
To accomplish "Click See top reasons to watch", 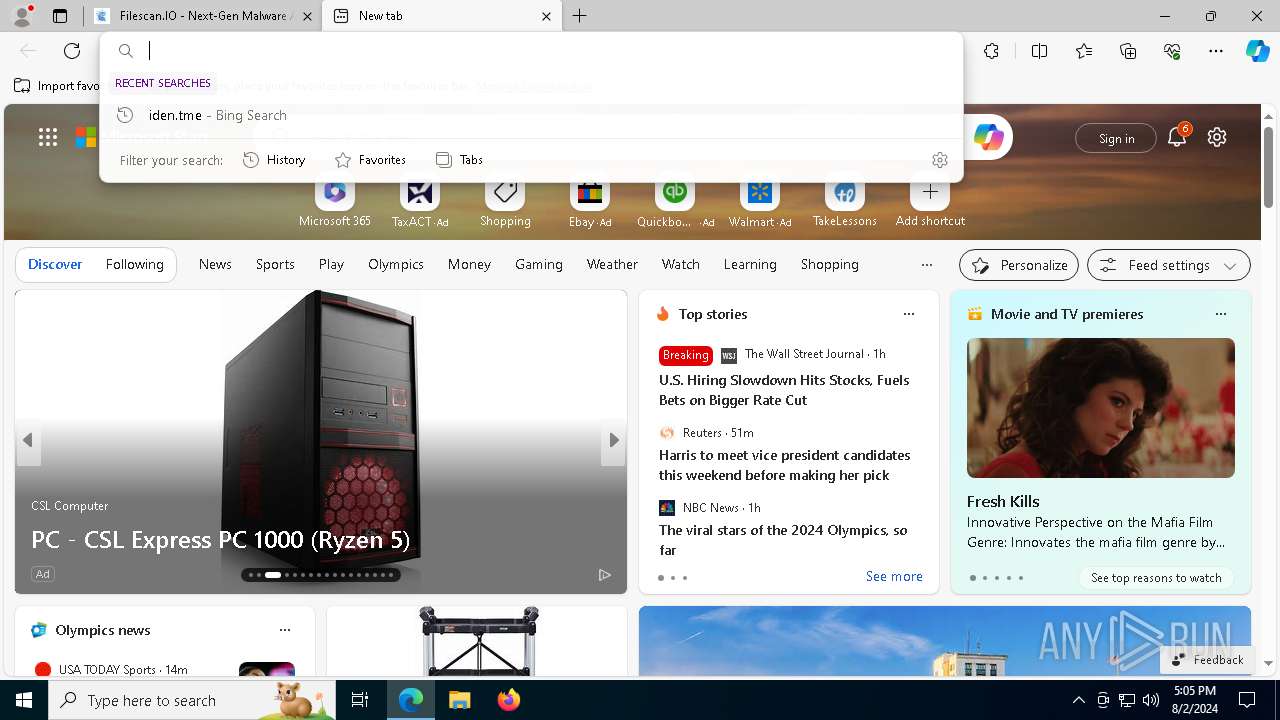I will point(1156,578).
